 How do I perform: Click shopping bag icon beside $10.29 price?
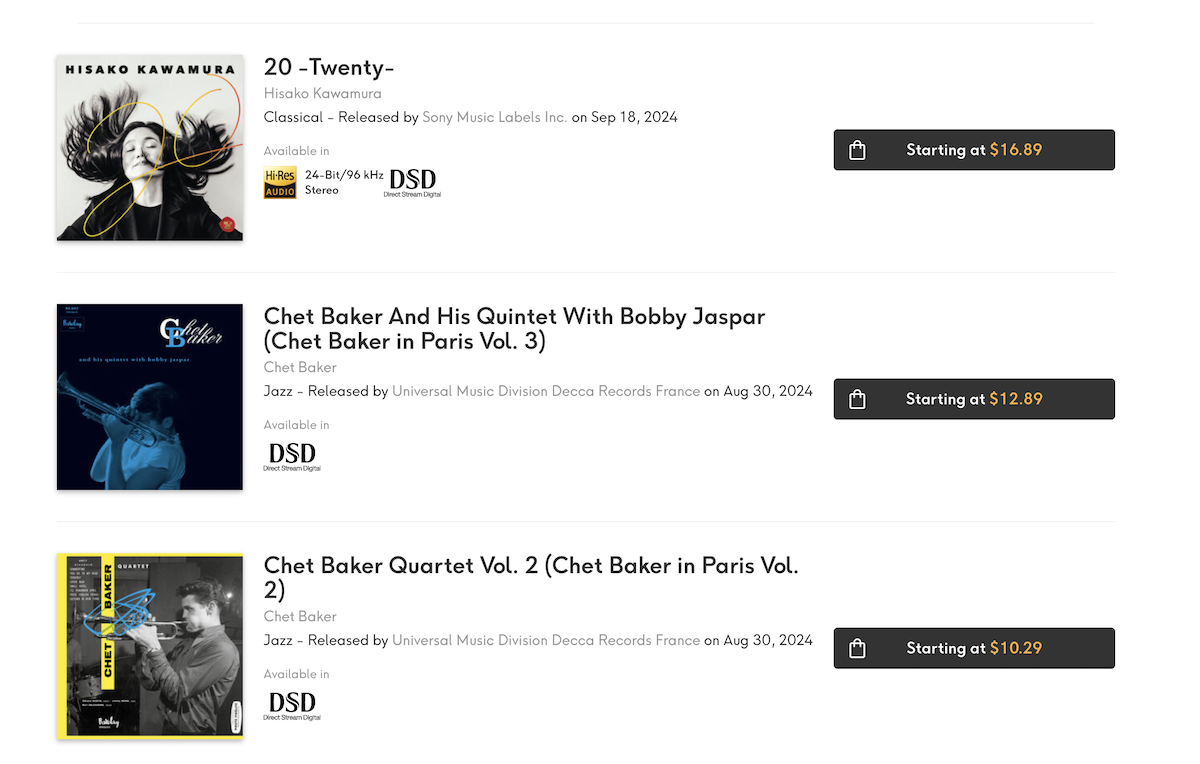[857, 648]
